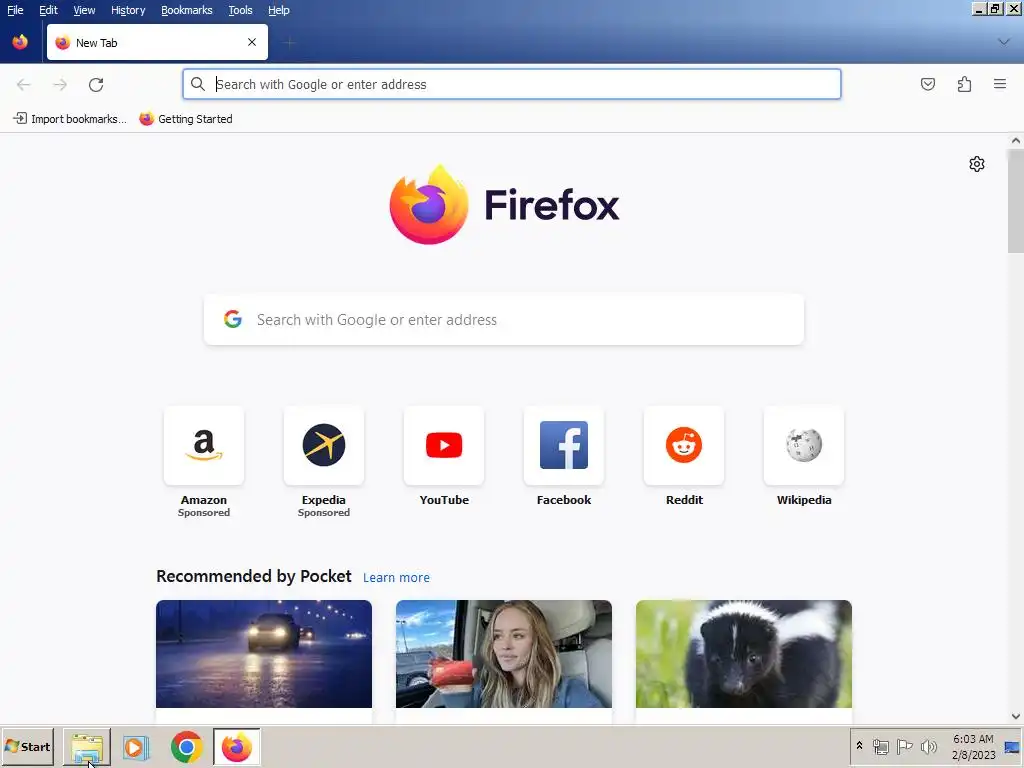Image resolution: width=1024 pixels, height=768 pixels.
Task: Open Firefox View pinned tab icon
Action: (20, 42)
